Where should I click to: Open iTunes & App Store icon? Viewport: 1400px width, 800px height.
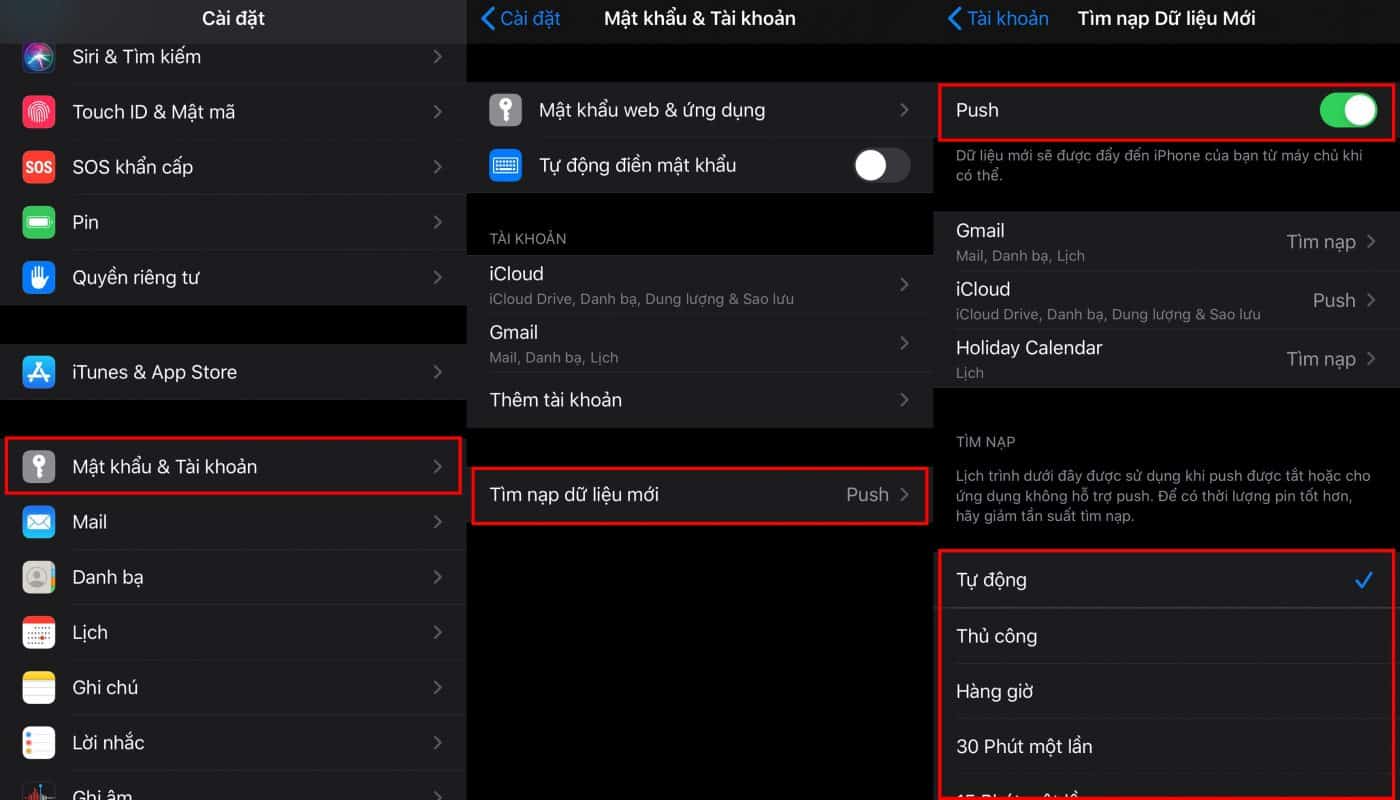[39, 372]
